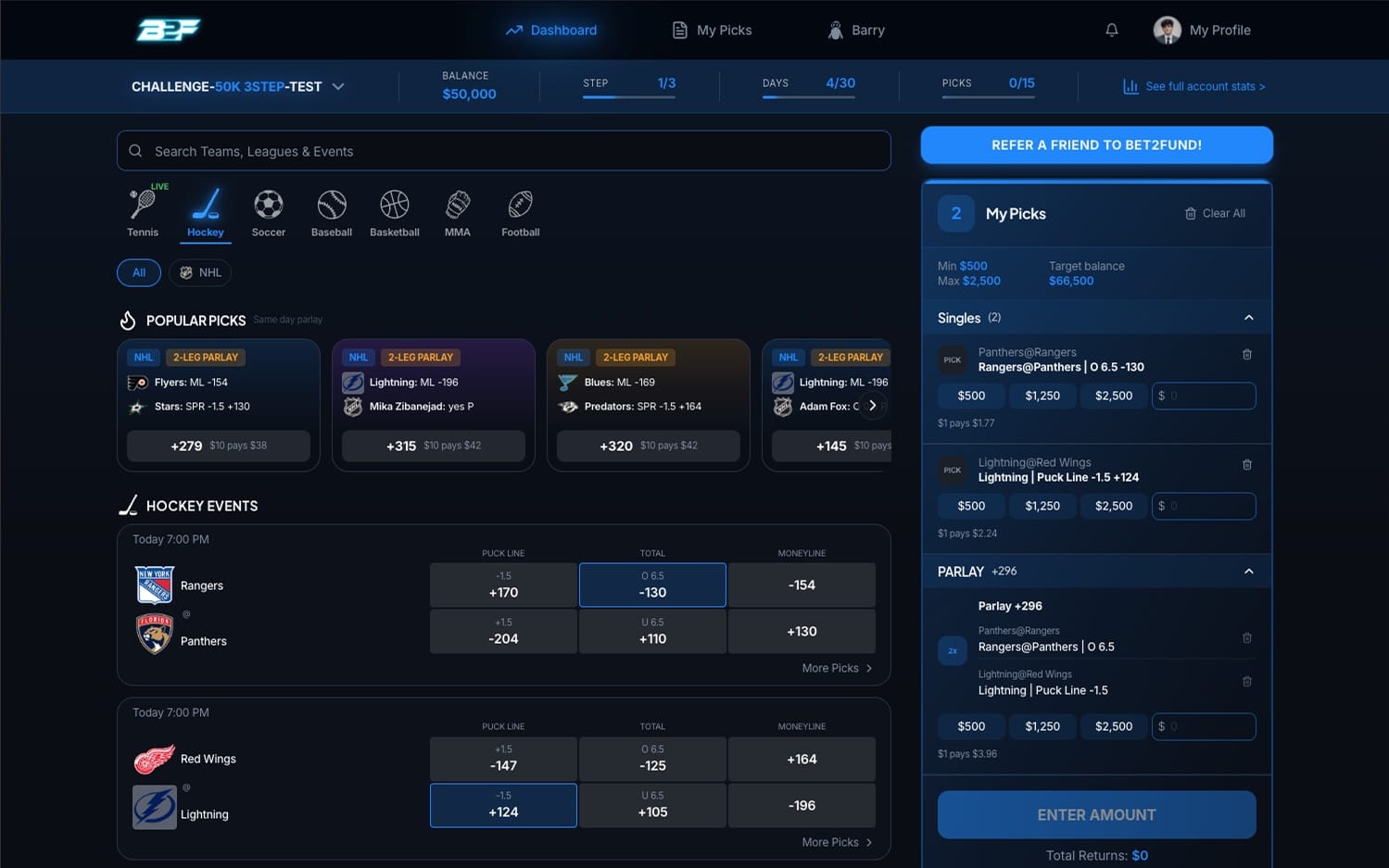The image size is (1389, 868).
Task: Filter events by NHL league
Action: point(200,272)
